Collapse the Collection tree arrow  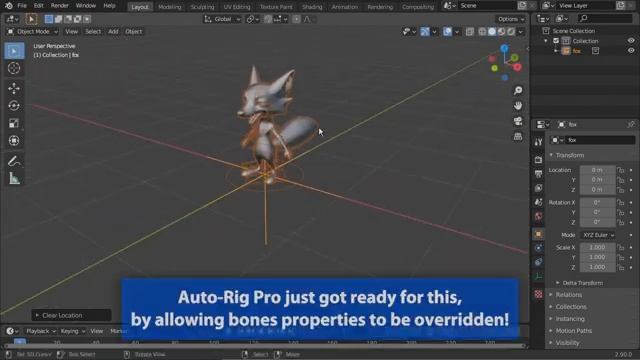click(x=546, y=41)
